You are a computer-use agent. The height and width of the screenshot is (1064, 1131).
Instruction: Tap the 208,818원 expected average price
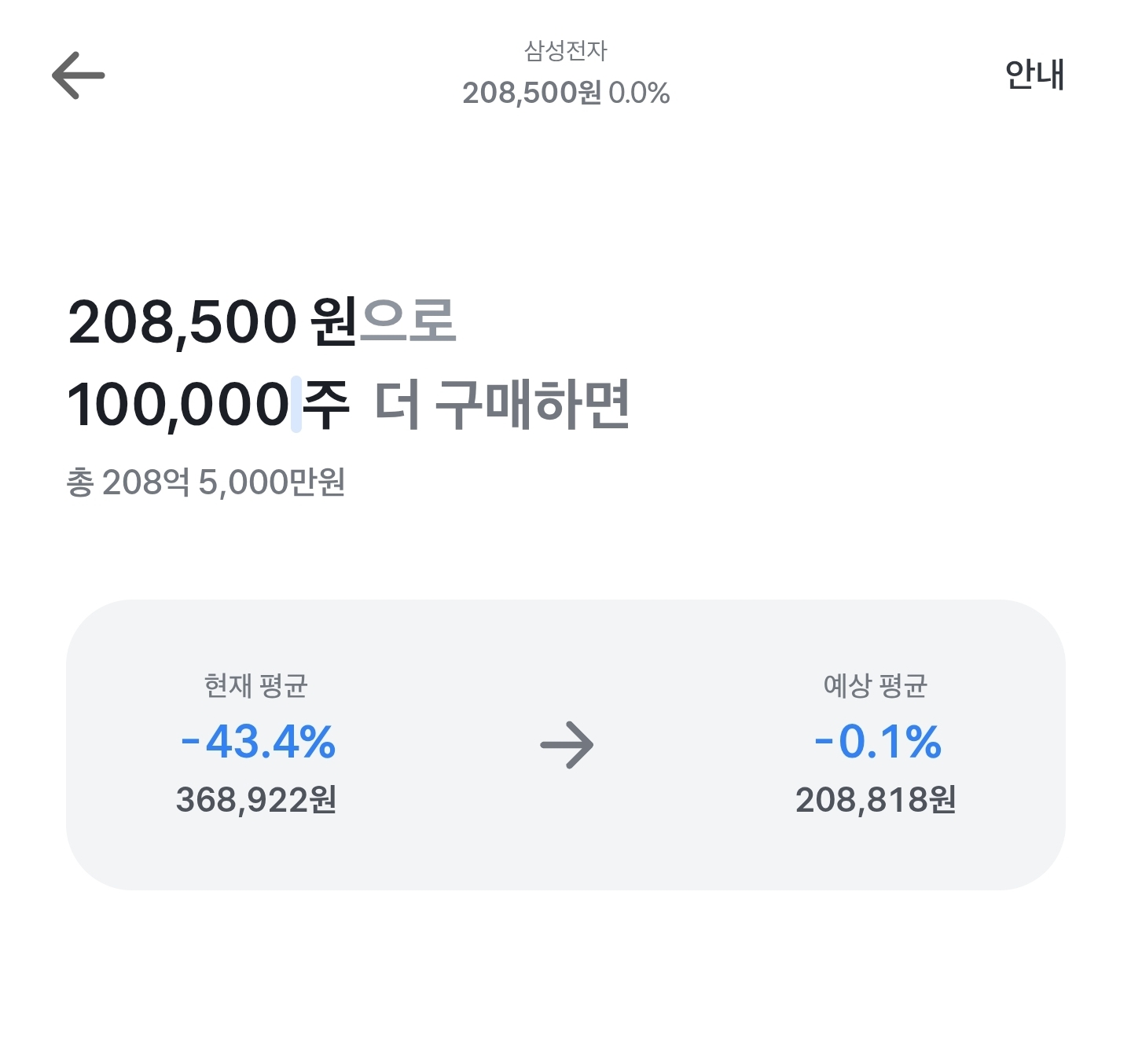(876, 800)
